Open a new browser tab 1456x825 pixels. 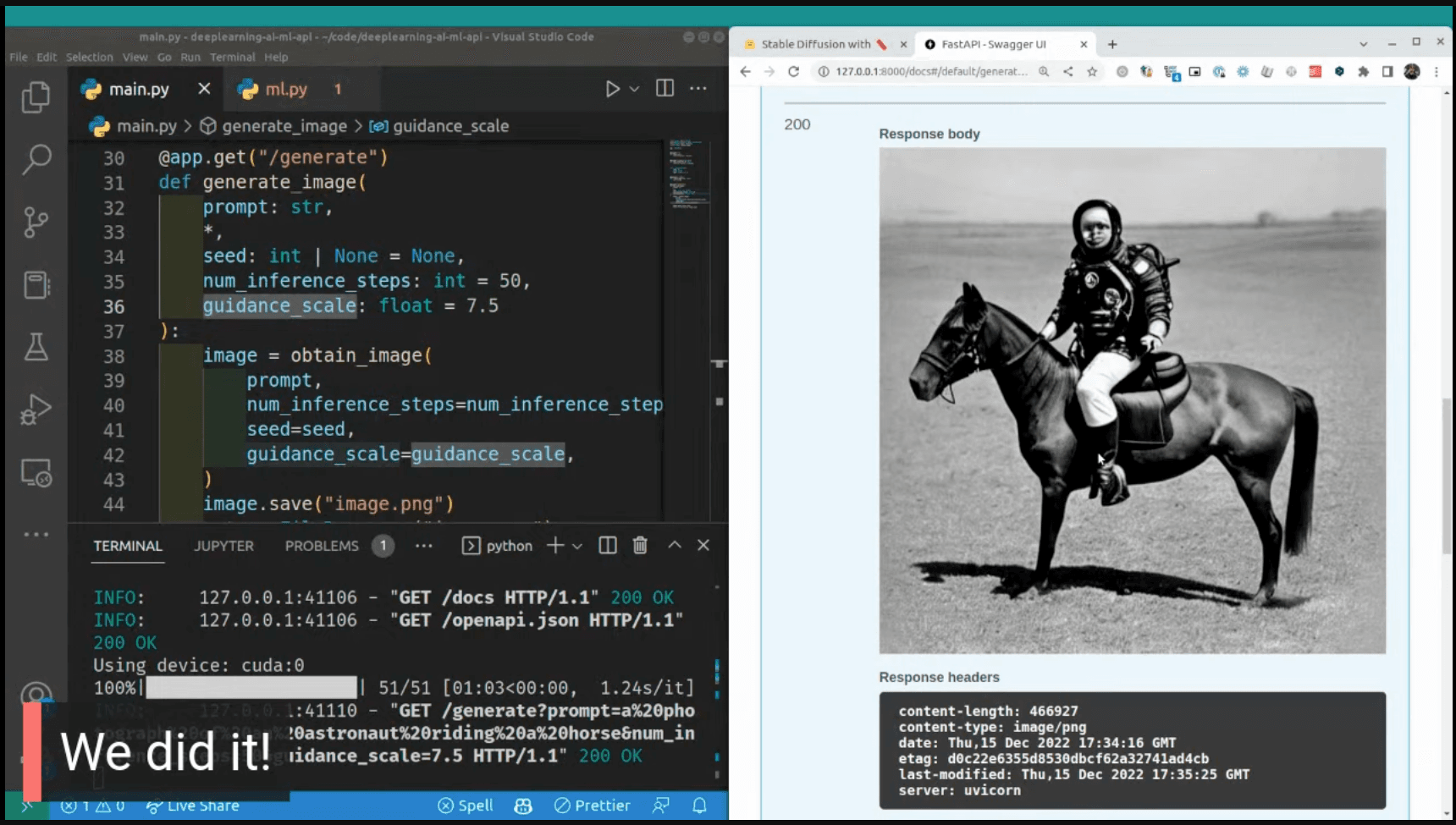1112,44
